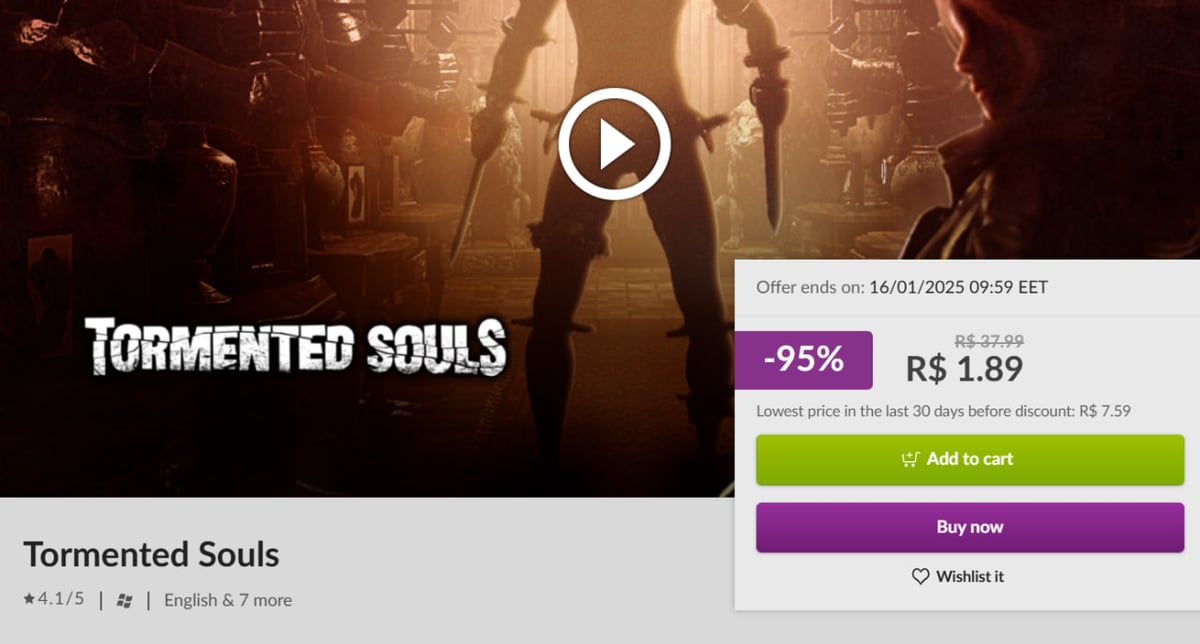
Task: Select the Wishlist it link
Action: tap(958, 577)
